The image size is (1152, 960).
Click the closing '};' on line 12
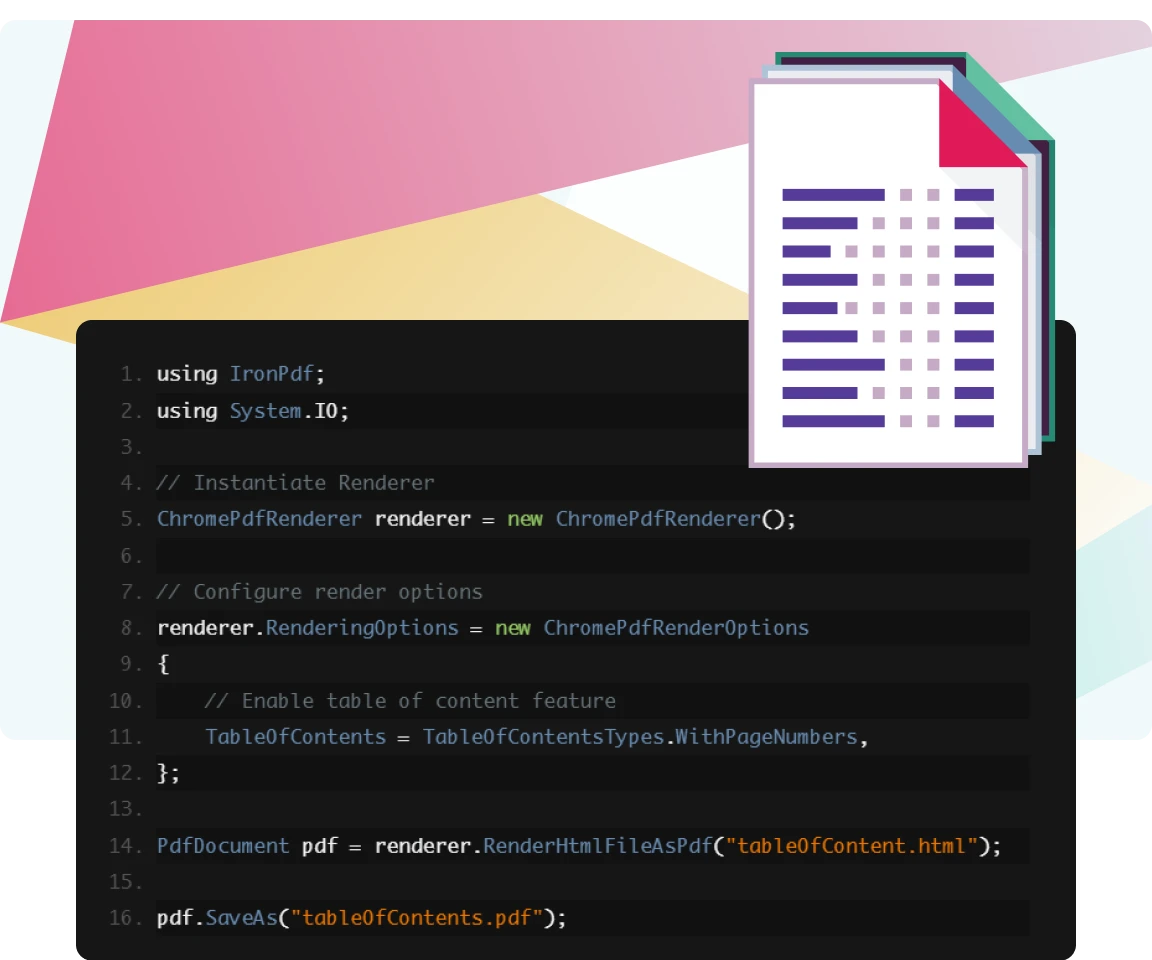tap(168, 773)
